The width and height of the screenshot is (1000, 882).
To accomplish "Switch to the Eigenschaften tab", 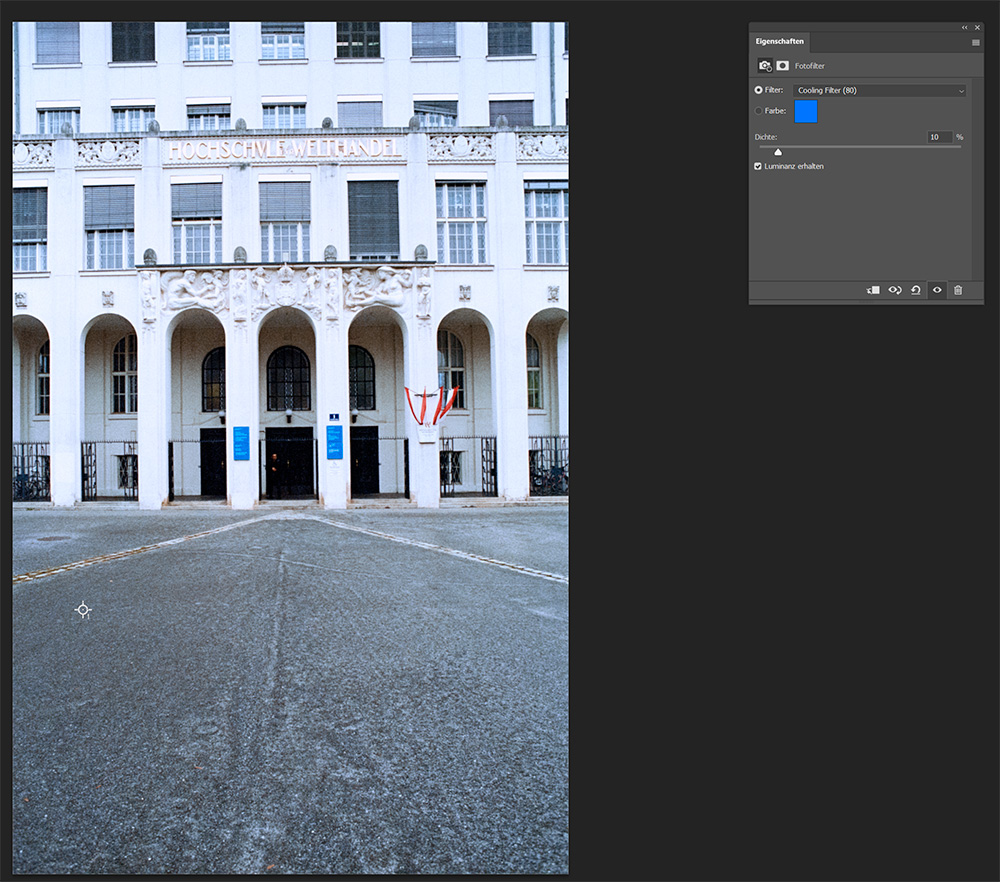I will point(779,41).
